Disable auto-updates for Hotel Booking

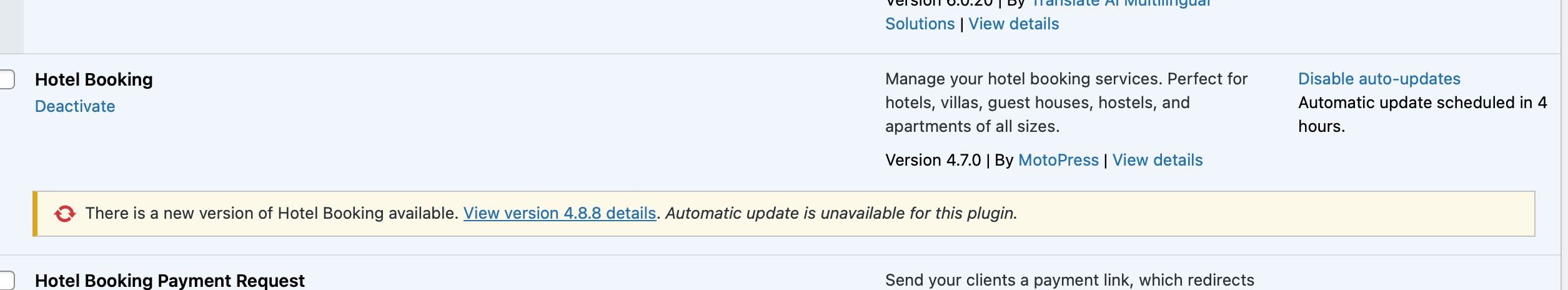tap(1379, 79)
